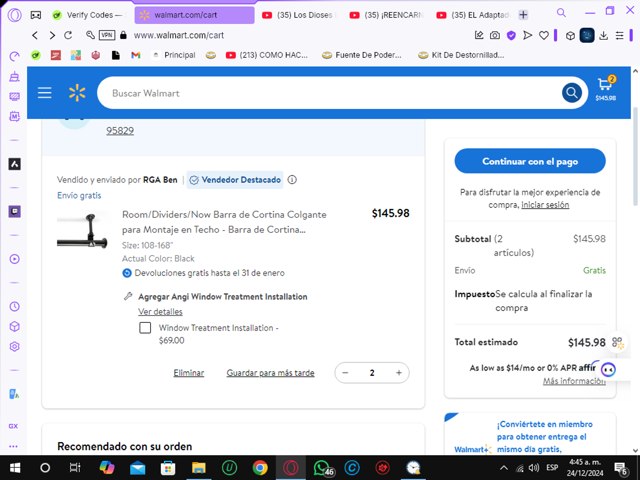
Task: Increase quantity with the plus button
Action: tap(399, 373)
